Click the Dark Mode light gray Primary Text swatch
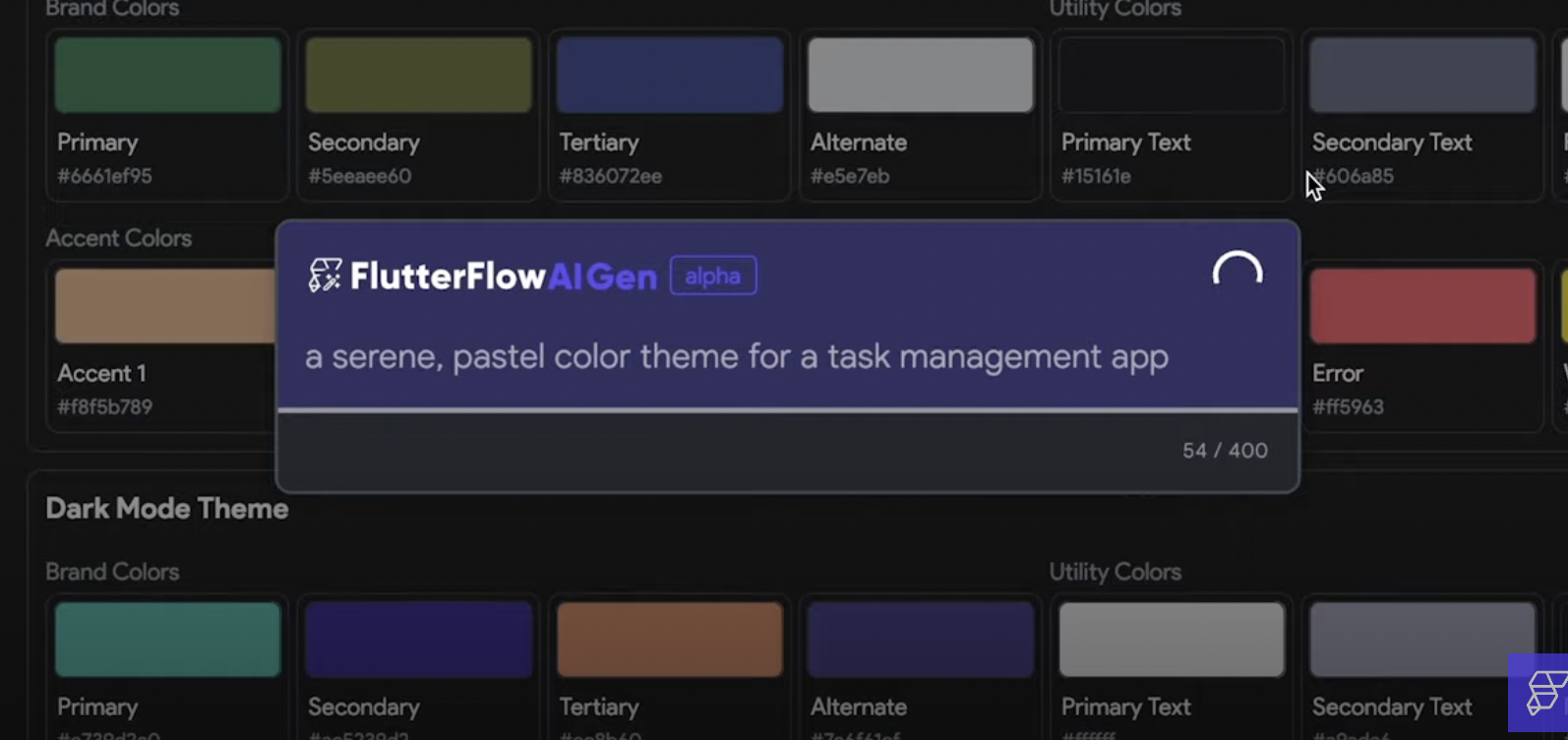This screenshot has width=1568, height=740. 1172,640
